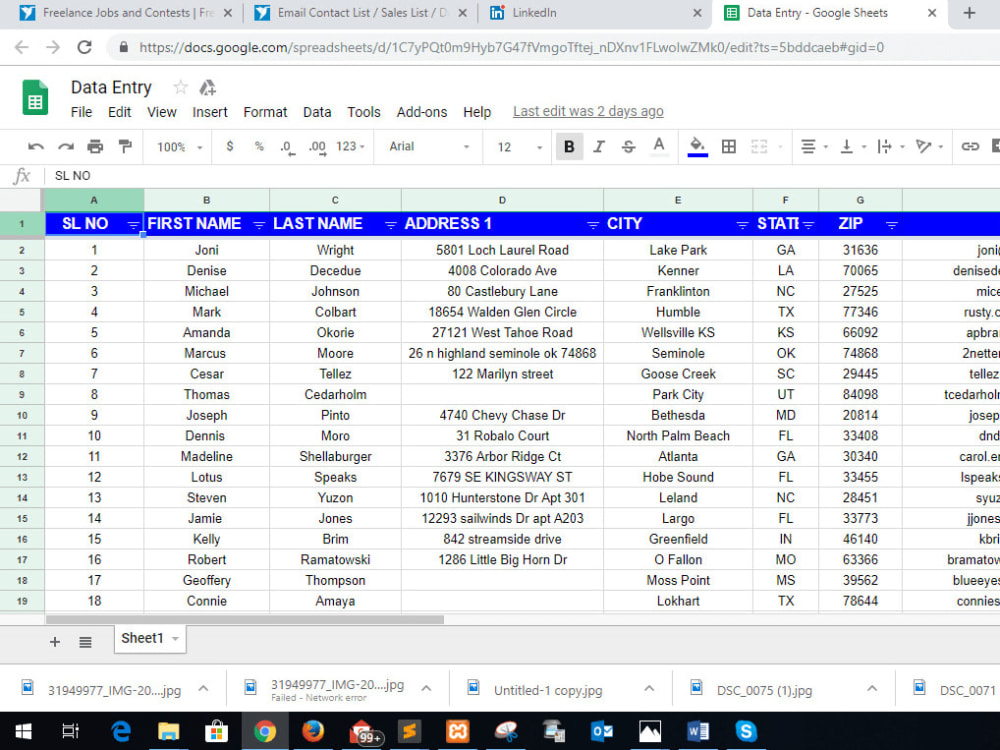Open the Insert menu
1000x750 pixels.
[210, 112]
